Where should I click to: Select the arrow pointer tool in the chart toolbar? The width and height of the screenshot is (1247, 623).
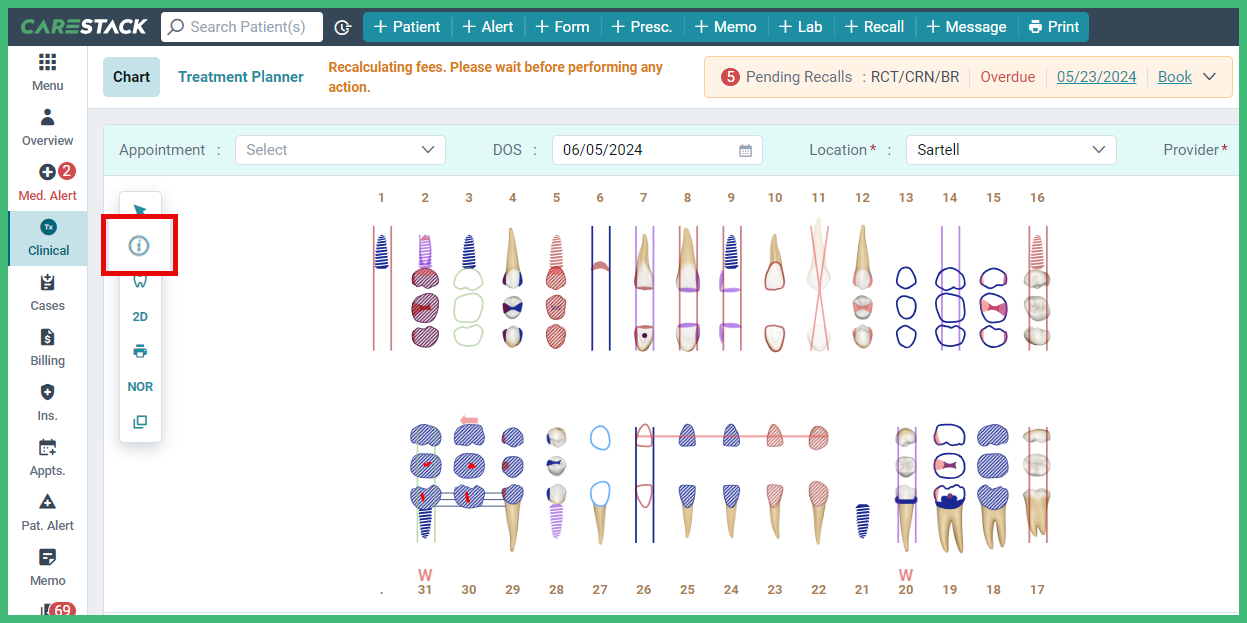pos(140,207)
